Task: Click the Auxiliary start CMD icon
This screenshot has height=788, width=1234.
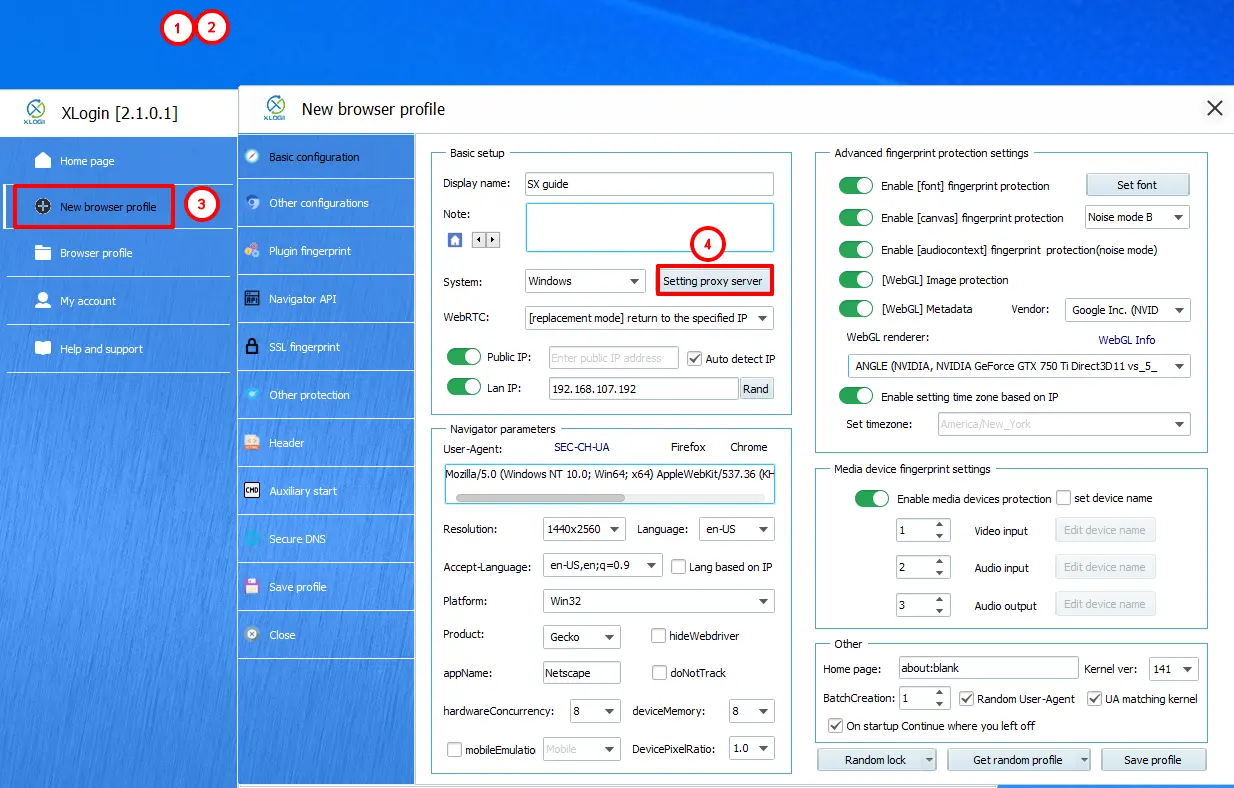Action: click(x=252, y=491)
